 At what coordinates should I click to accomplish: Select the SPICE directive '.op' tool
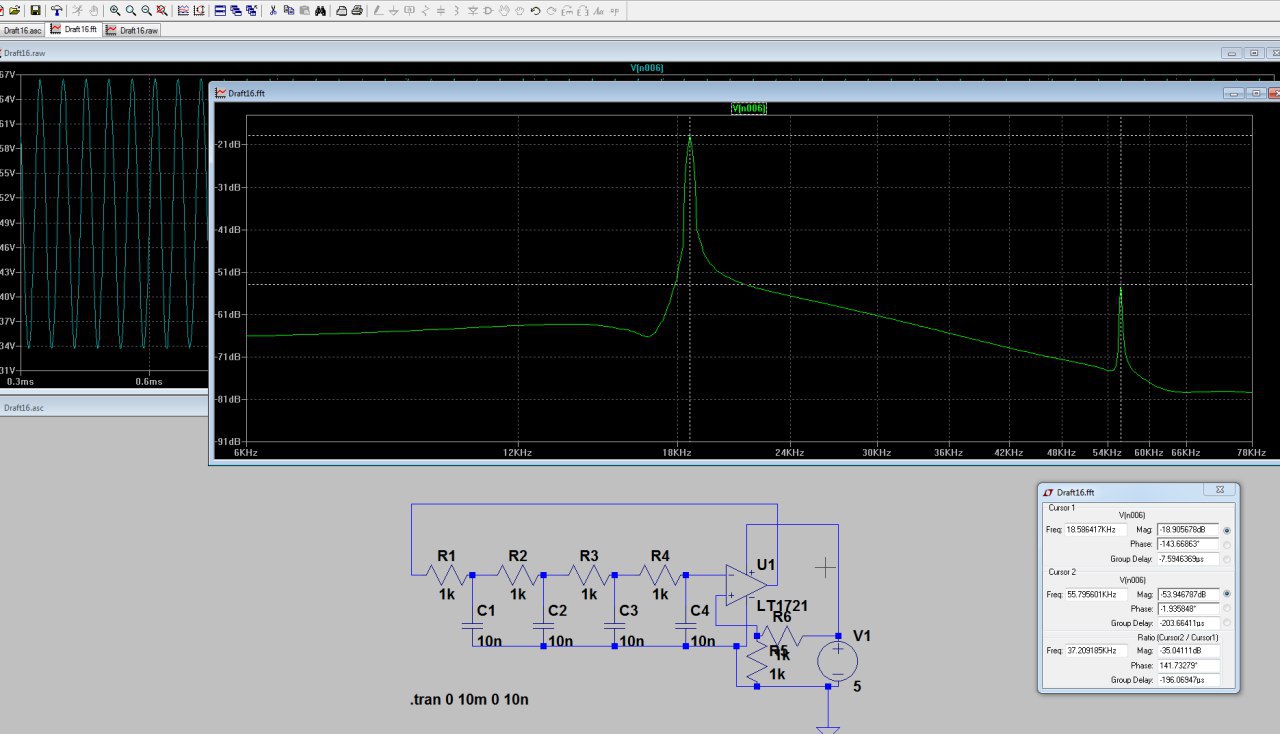coord(614,10)
